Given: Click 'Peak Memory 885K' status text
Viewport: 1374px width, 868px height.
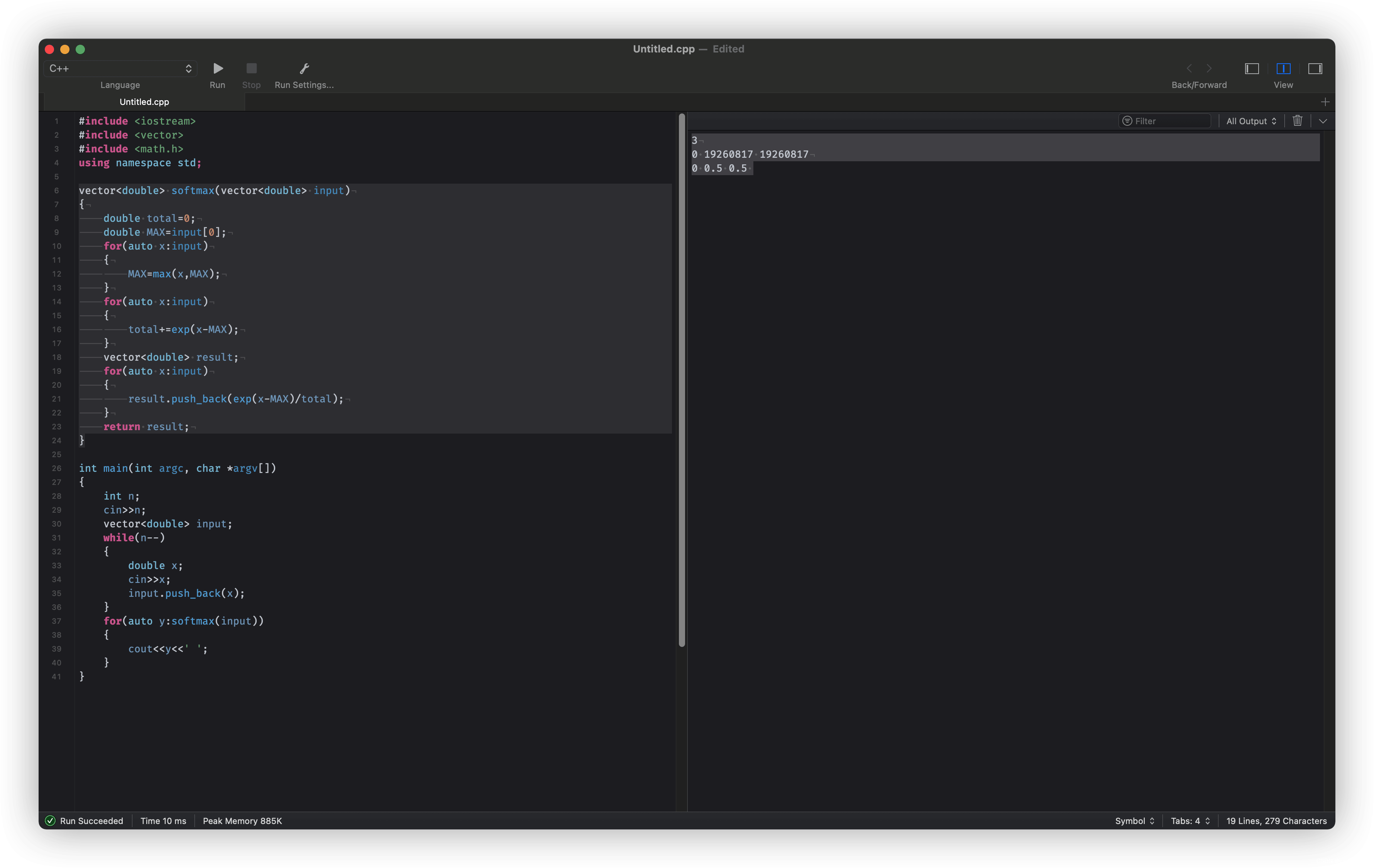Looking at the screenshot, I should (x=242, y=821).
